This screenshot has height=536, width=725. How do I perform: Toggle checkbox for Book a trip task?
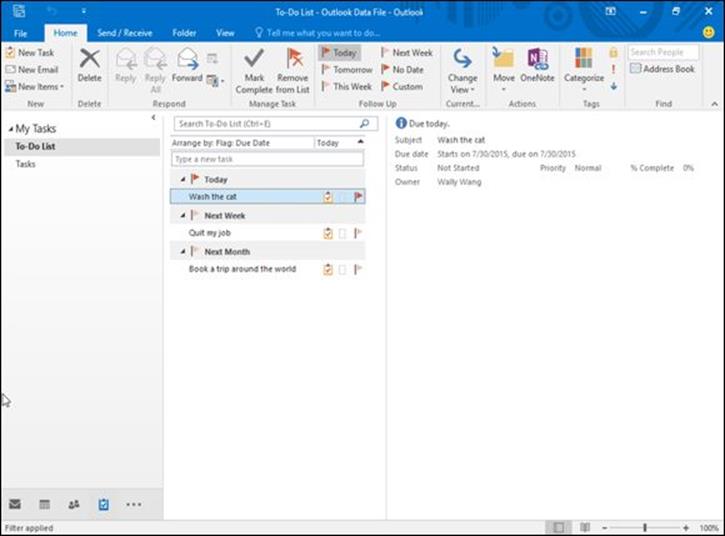(343, 270)
